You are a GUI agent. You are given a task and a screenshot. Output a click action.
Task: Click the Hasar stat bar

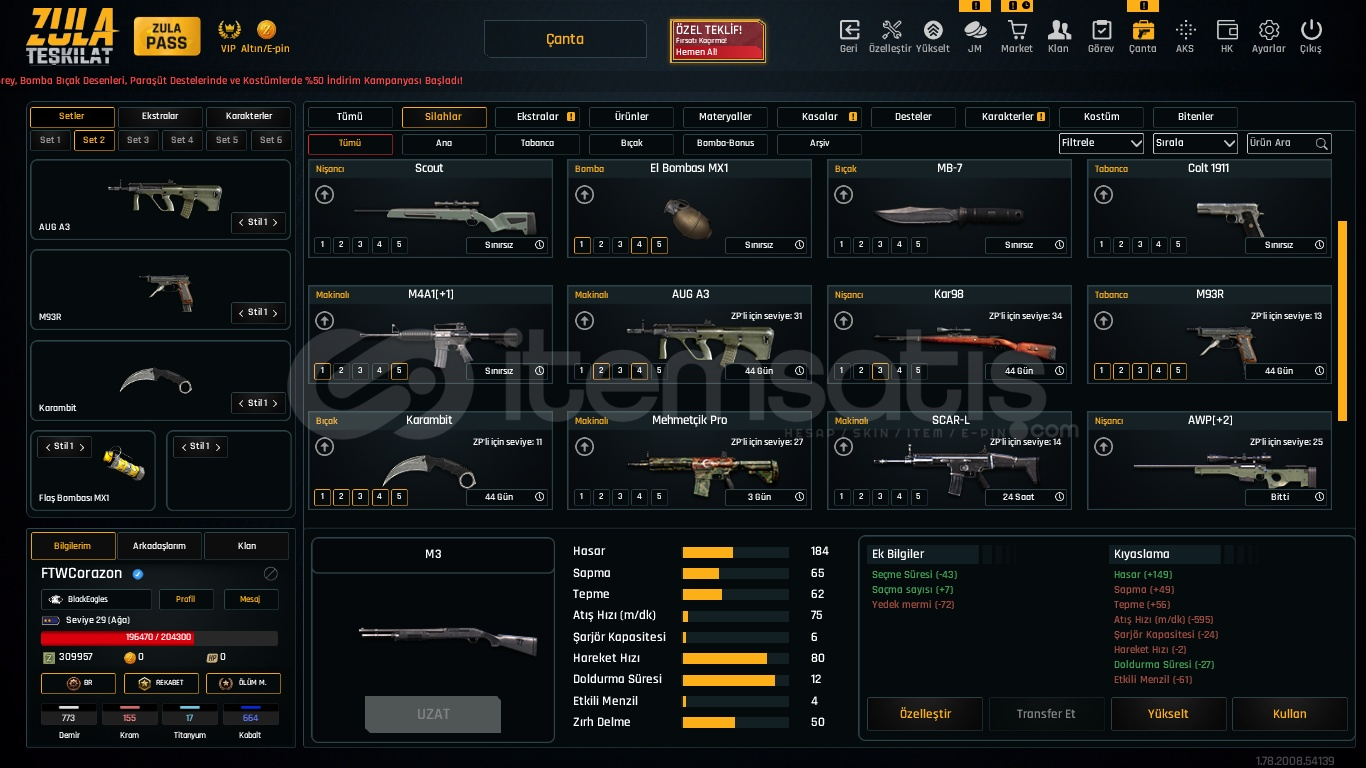point(736,552)
